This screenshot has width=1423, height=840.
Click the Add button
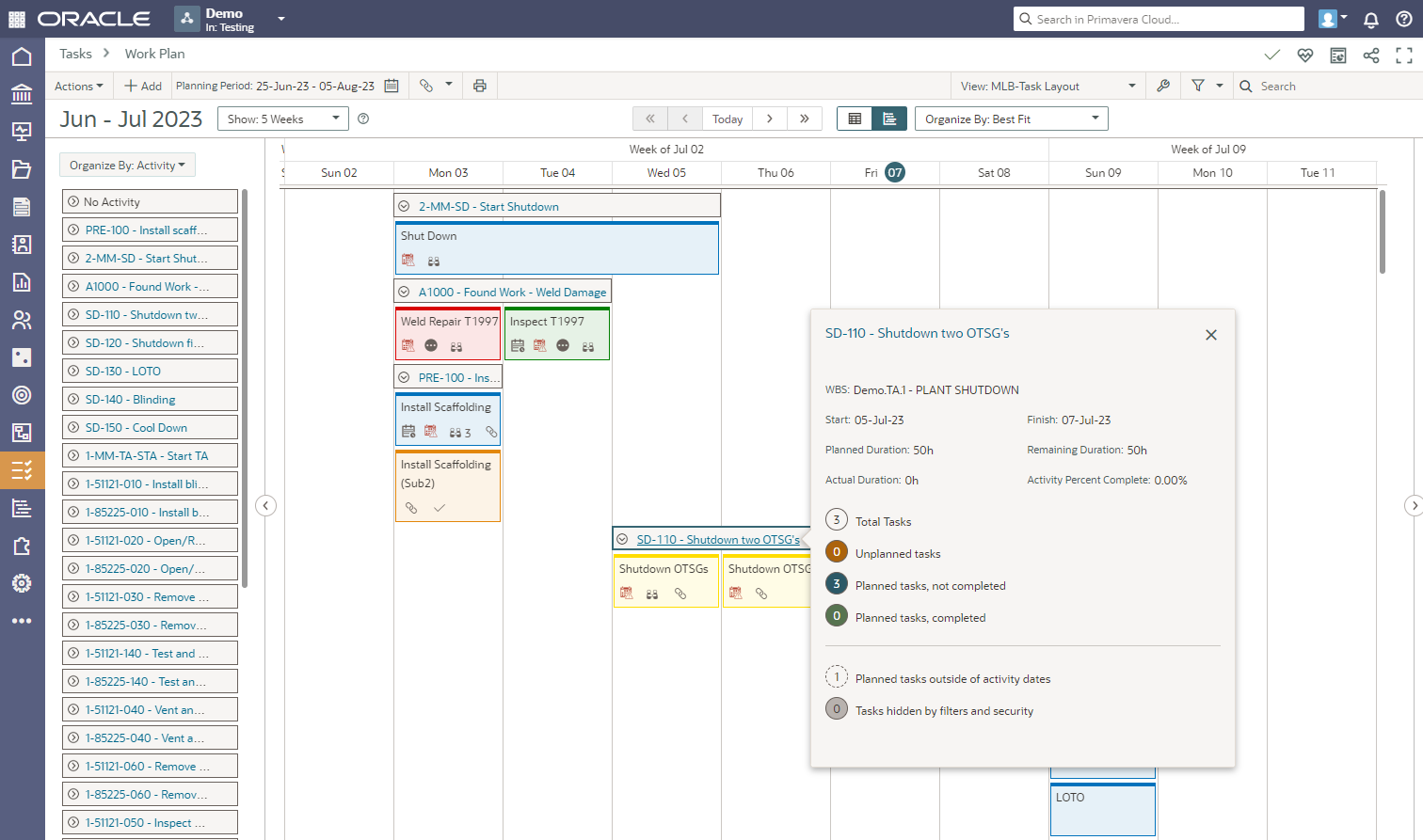pyautogui.click(x=143, y=86)
